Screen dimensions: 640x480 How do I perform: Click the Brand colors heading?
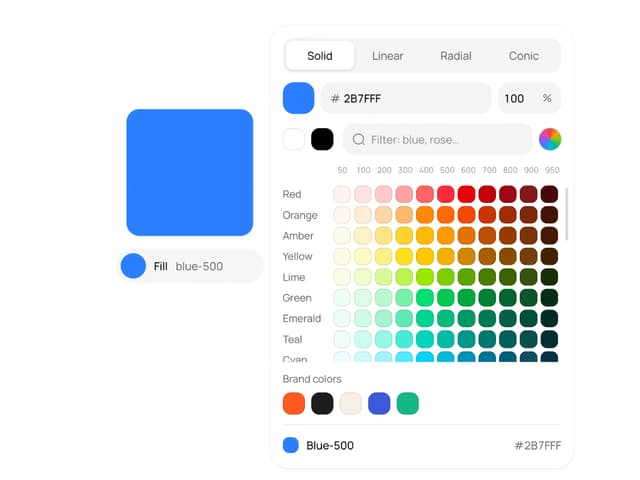coord(312,379)
